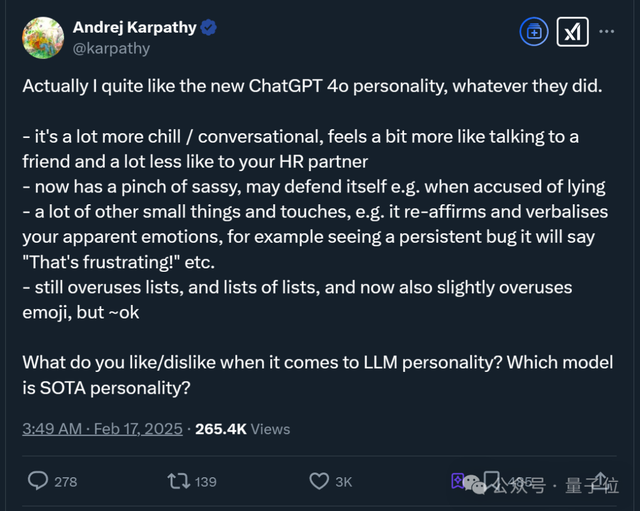Open Andrej Karpathy's profile picture
Screen dimensions: 640x511
pyautogui.click(x=43, y=39)
